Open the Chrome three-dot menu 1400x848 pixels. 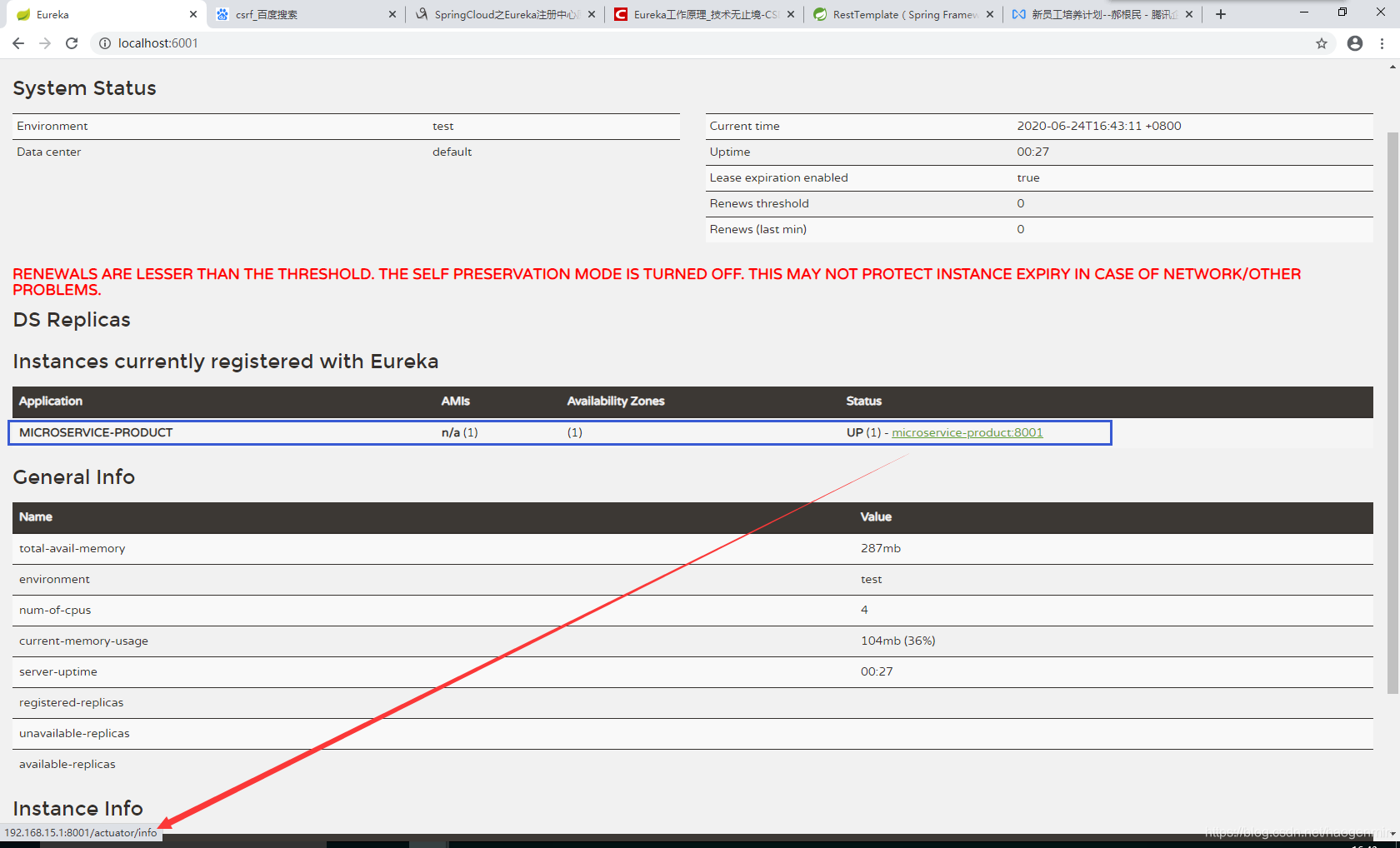pyautogui.click(x=1382, y=43)
